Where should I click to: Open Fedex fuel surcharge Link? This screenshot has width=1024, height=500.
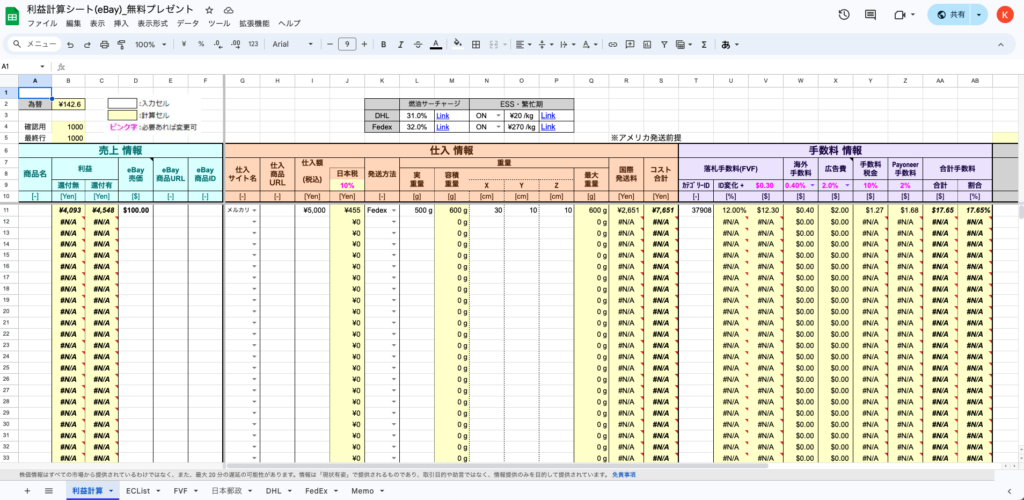(x=442, y=127)
